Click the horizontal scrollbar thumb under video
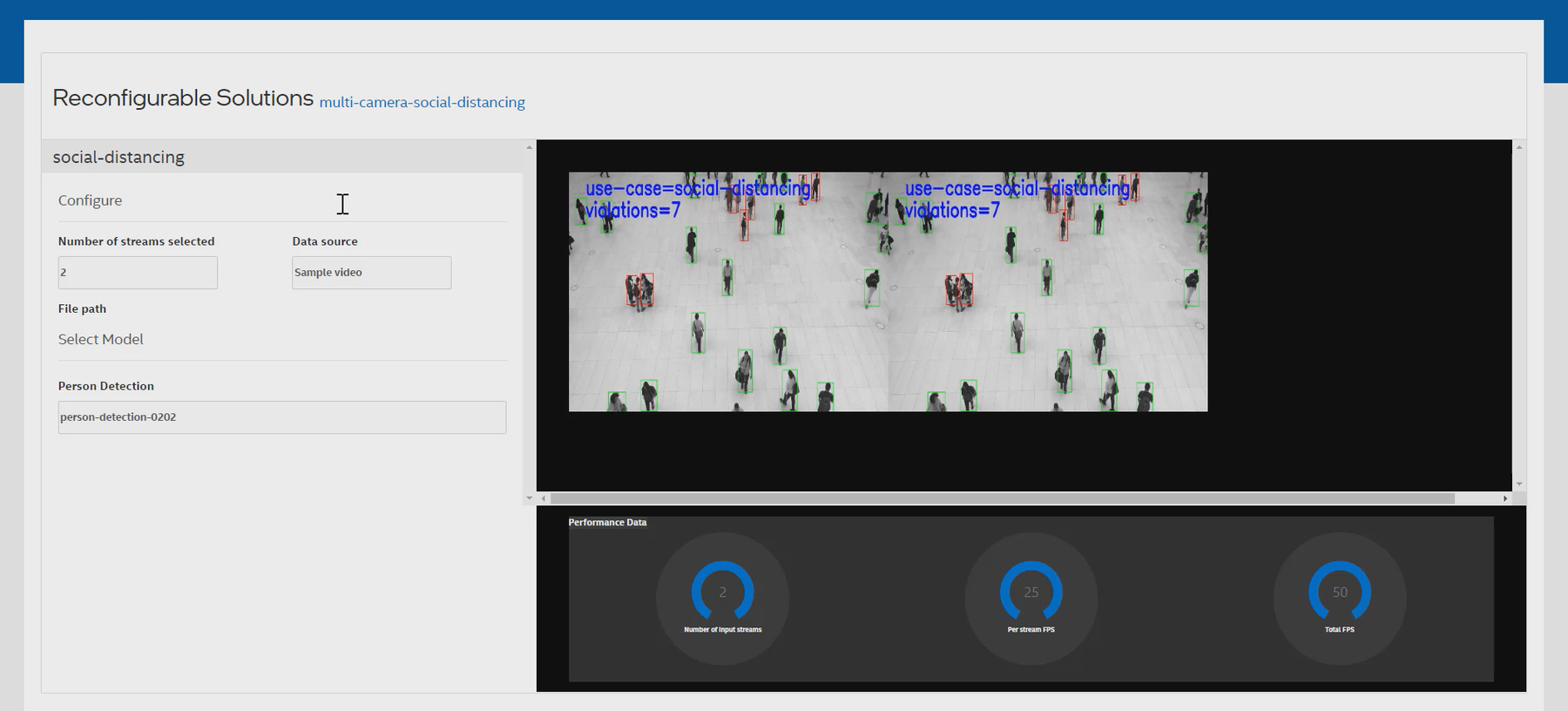This screenshot has height=711, width=1568. pyautogui.click(x=1002, y=498)
